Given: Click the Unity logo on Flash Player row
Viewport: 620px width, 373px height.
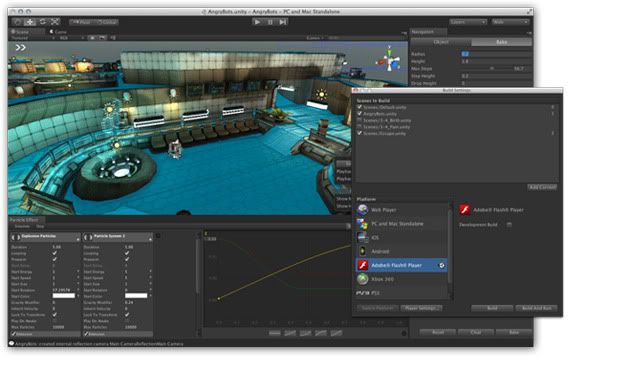Looking at the screenshot, I should coord(442,265).
